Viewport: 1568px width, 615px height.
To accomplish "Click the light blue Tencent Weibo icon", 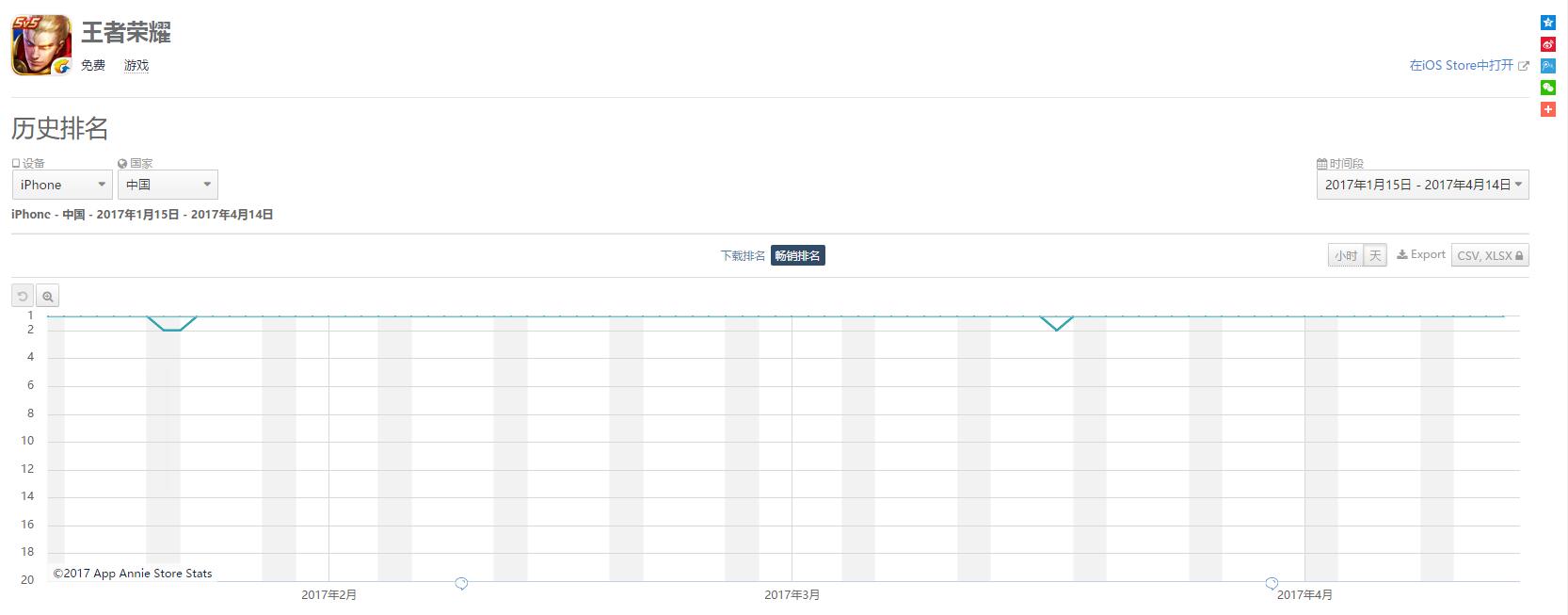I will tap(1548, 66).
